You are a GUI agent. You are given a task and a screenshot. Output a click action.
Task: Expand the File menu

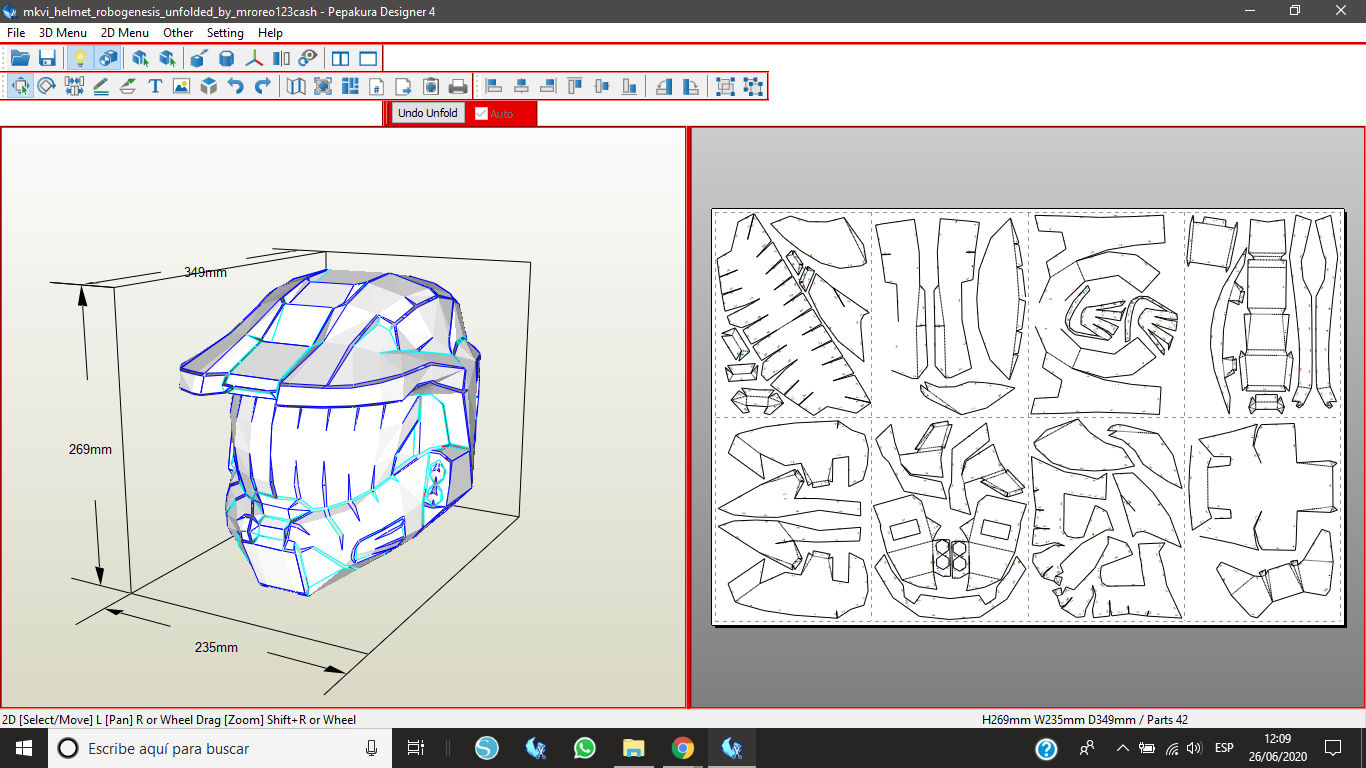[16, 33]
